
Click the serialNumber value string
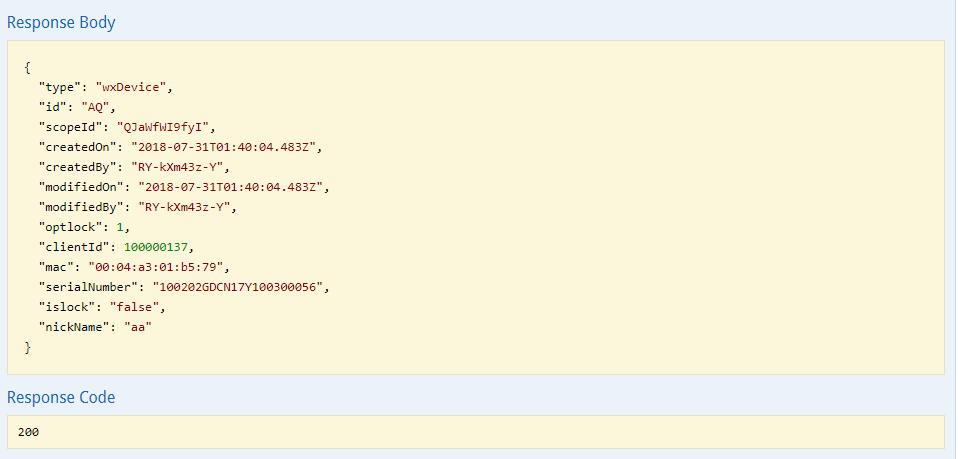236,287
